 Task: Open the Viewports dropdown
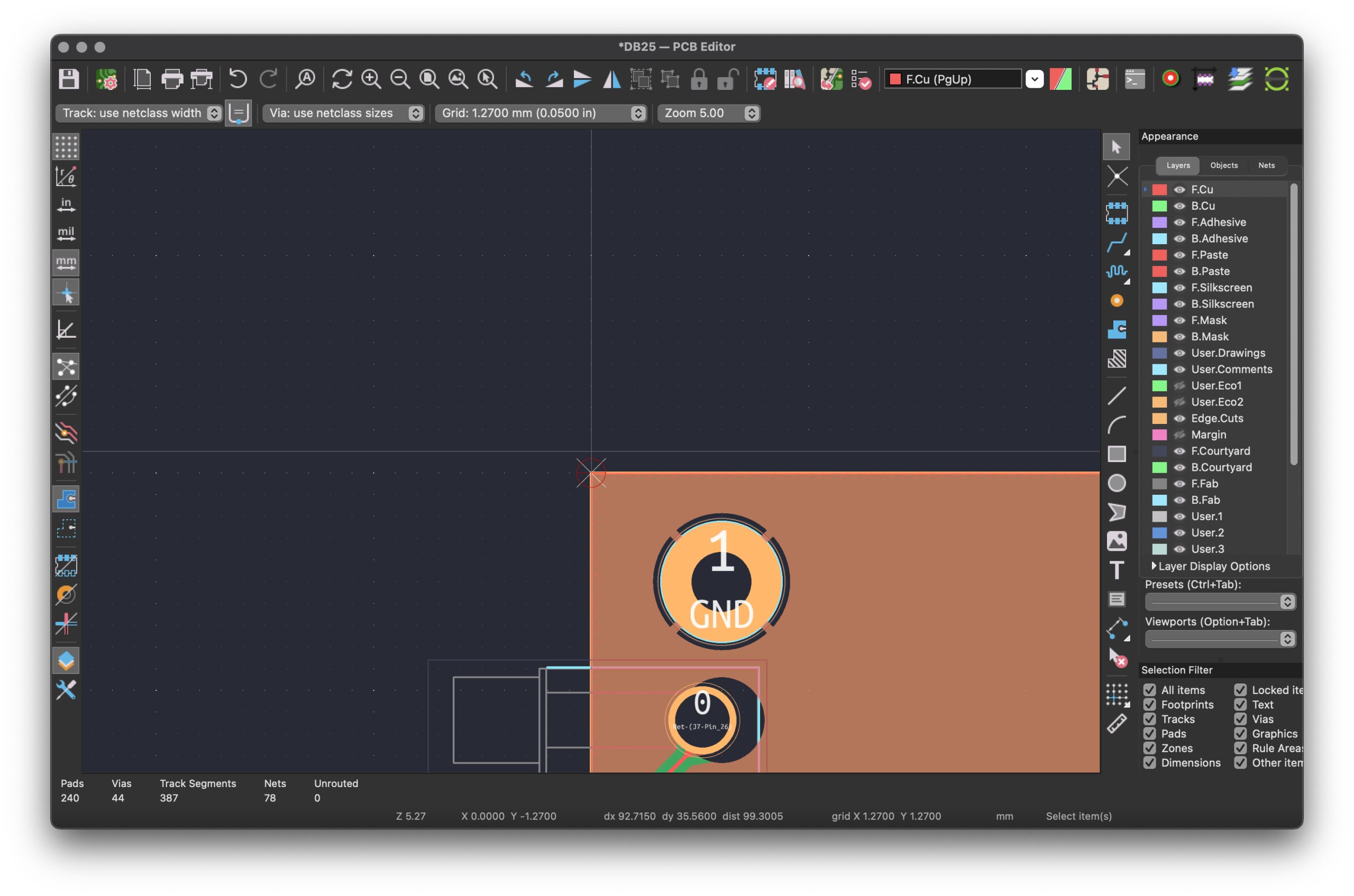1220,639
